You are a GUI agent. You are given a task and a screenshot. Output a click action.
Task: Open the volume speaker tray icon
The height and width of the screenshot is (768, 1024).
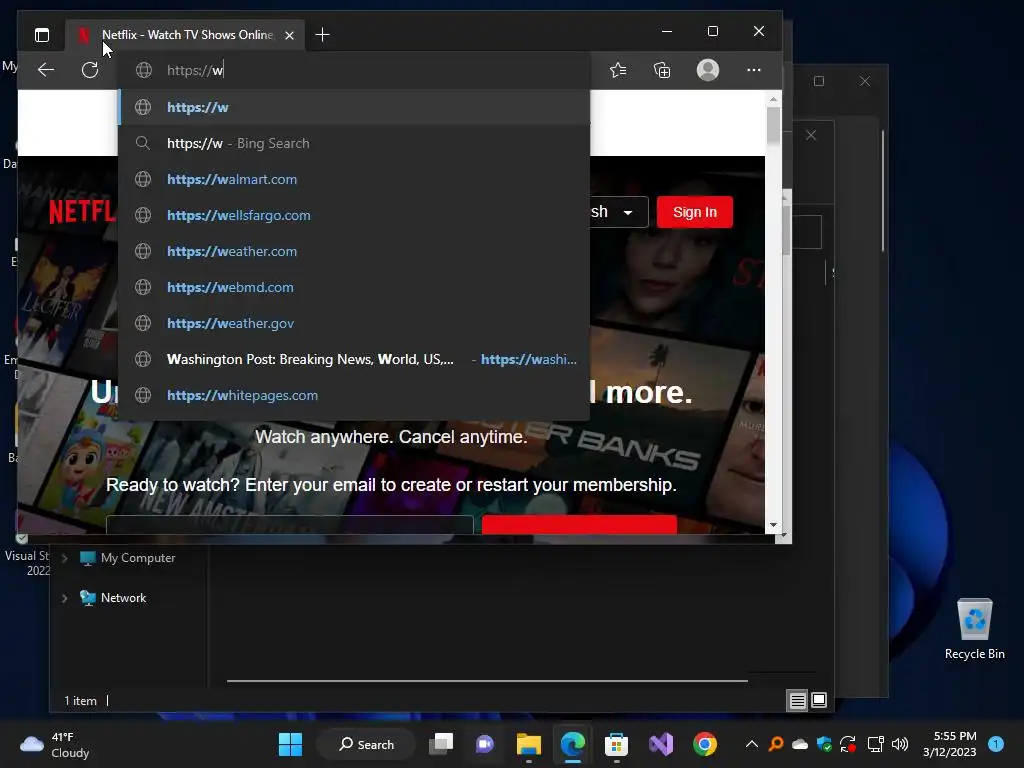pyautogui.click(x=900, y=744)
